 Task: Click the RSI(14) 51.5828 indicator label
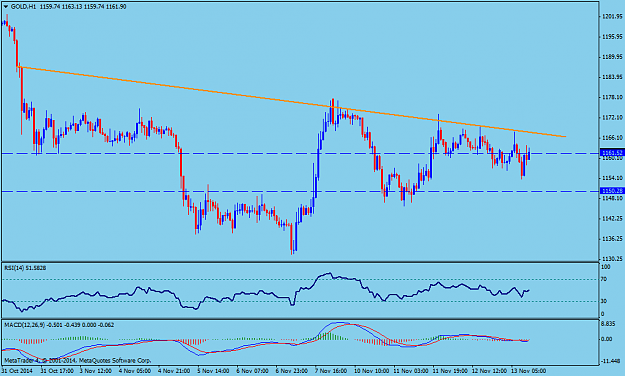pos(25,268)
